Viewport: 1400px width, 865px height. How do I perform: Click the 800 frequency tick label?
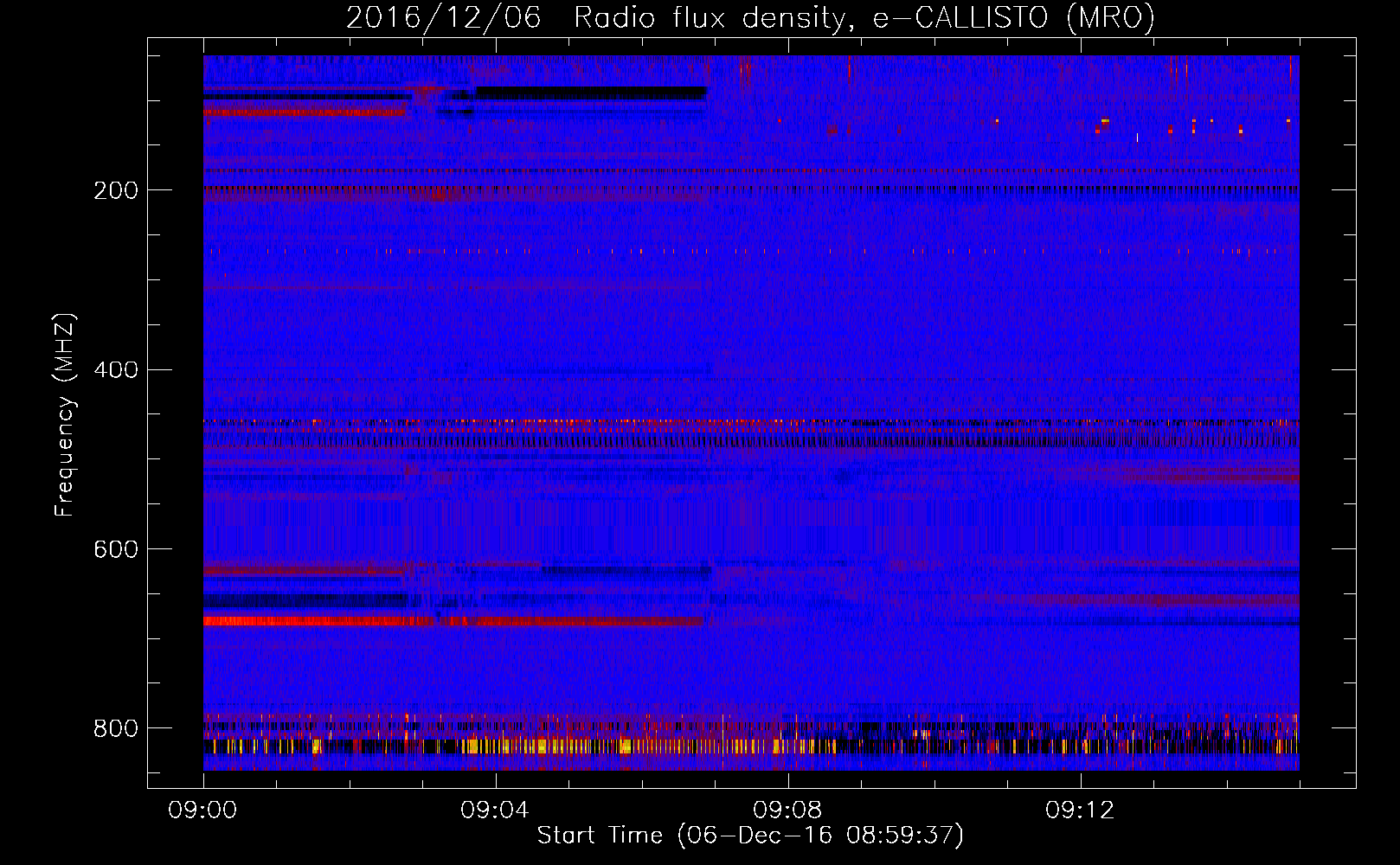116,728
